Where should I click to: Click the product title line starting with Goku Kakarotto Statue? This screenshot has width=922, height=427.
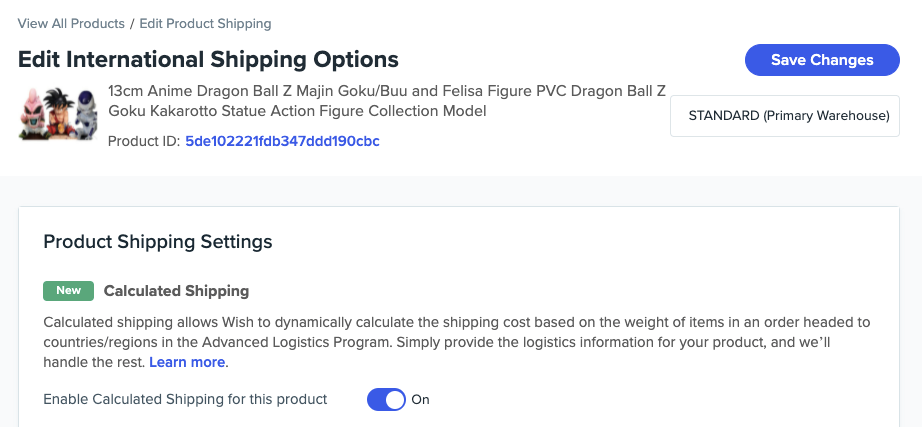point(297,111)
